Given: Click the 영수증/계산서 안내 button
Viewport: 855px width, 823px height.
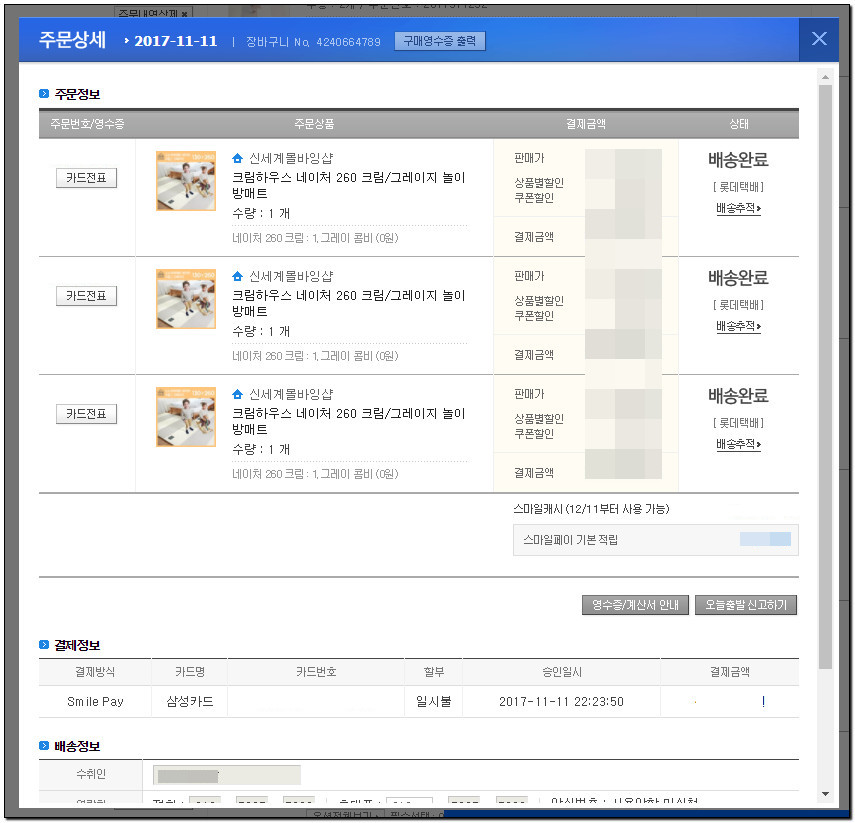Looking at the screenshot, I should click(635, 605).
